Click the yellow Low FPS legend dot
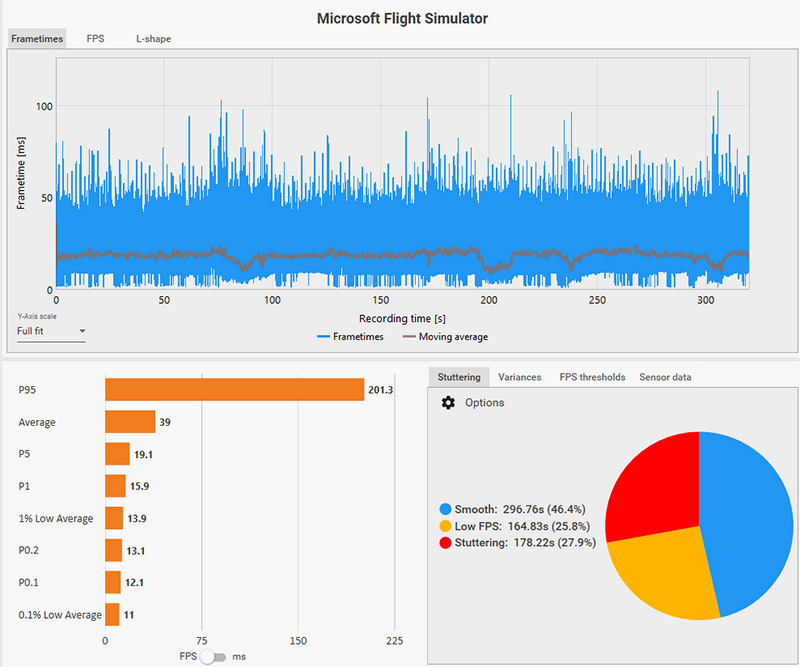 (445, 526)
